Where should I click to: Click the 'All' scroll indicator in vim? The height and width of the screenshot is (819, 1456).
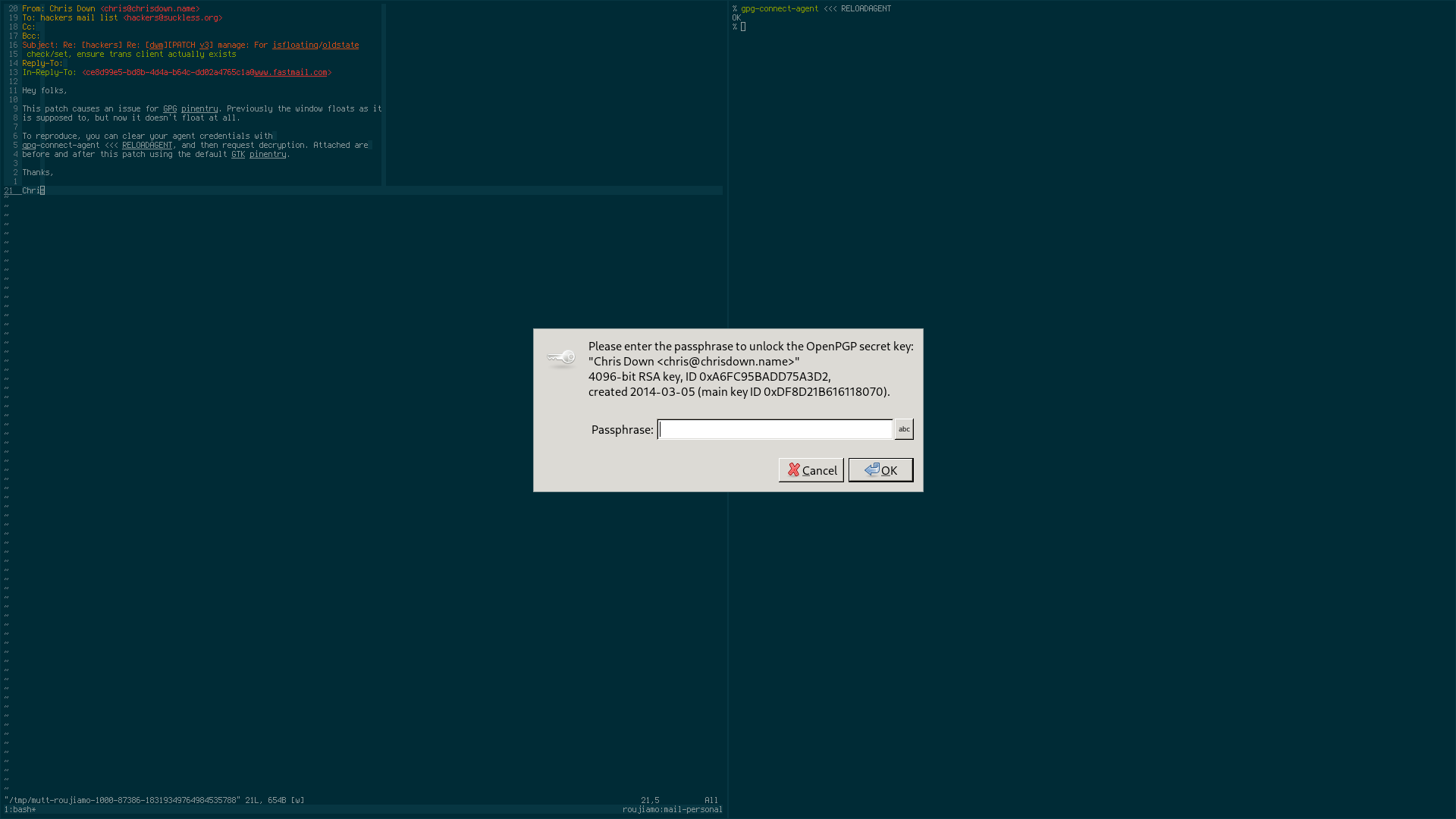coord(711,801)
